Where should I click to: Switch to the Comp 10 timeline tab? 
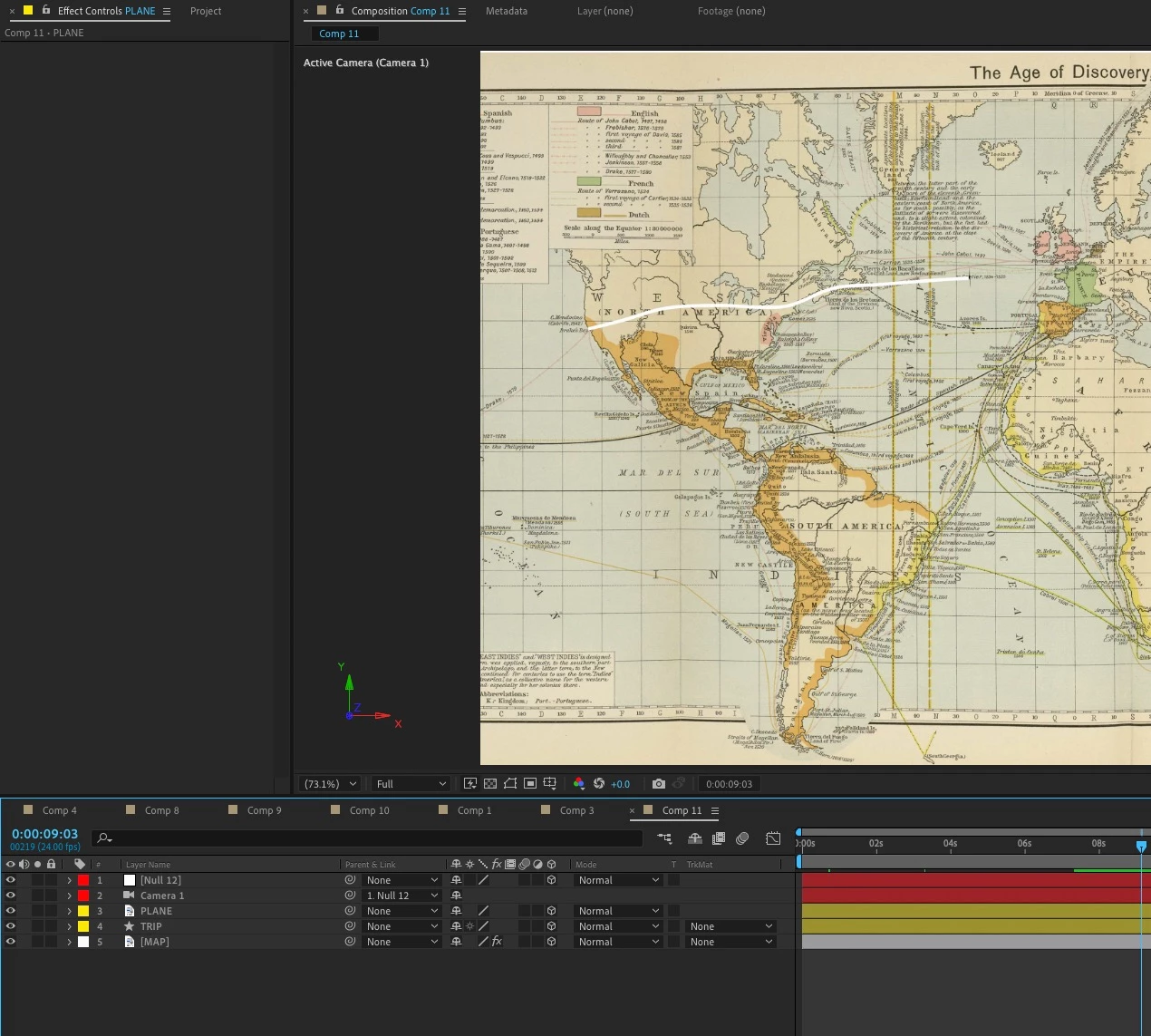tap(370, 810)
